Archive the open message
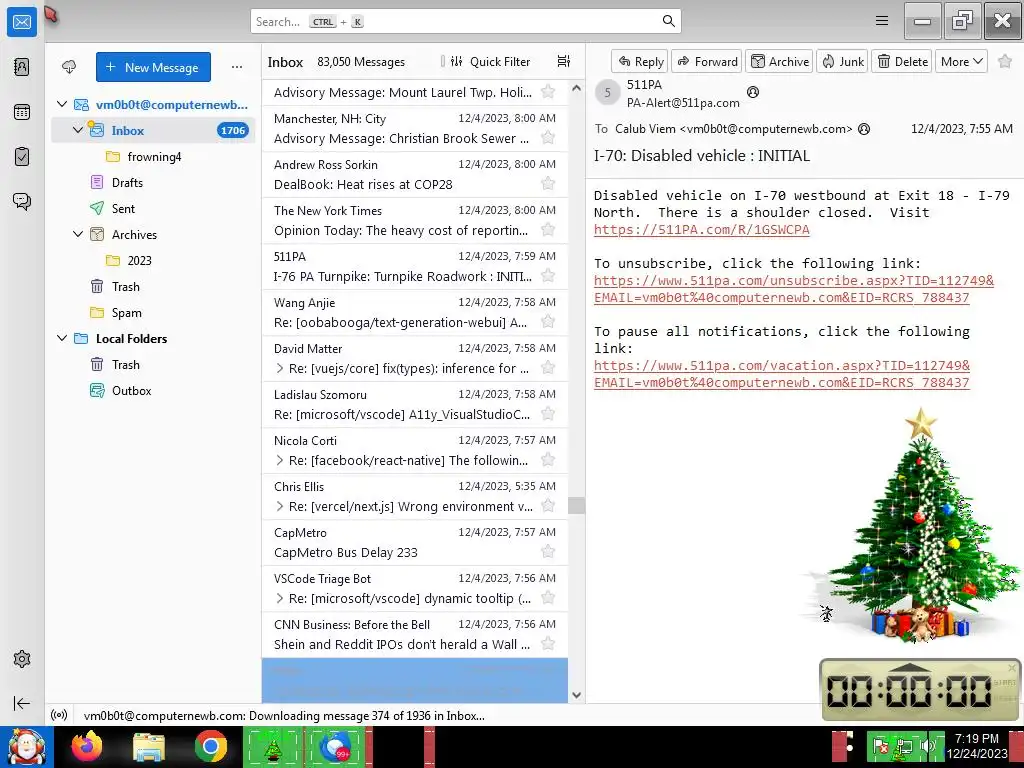Screen dimensions: 1024x768 [779, 61]
